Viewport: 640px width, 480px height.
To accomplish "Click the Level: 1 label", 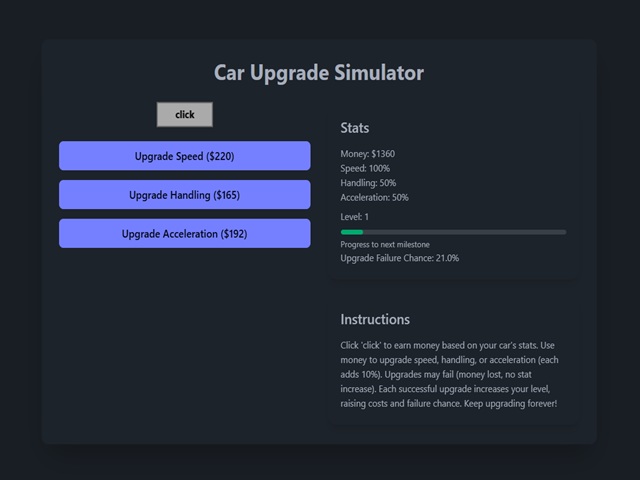I will tap(355, 217).
